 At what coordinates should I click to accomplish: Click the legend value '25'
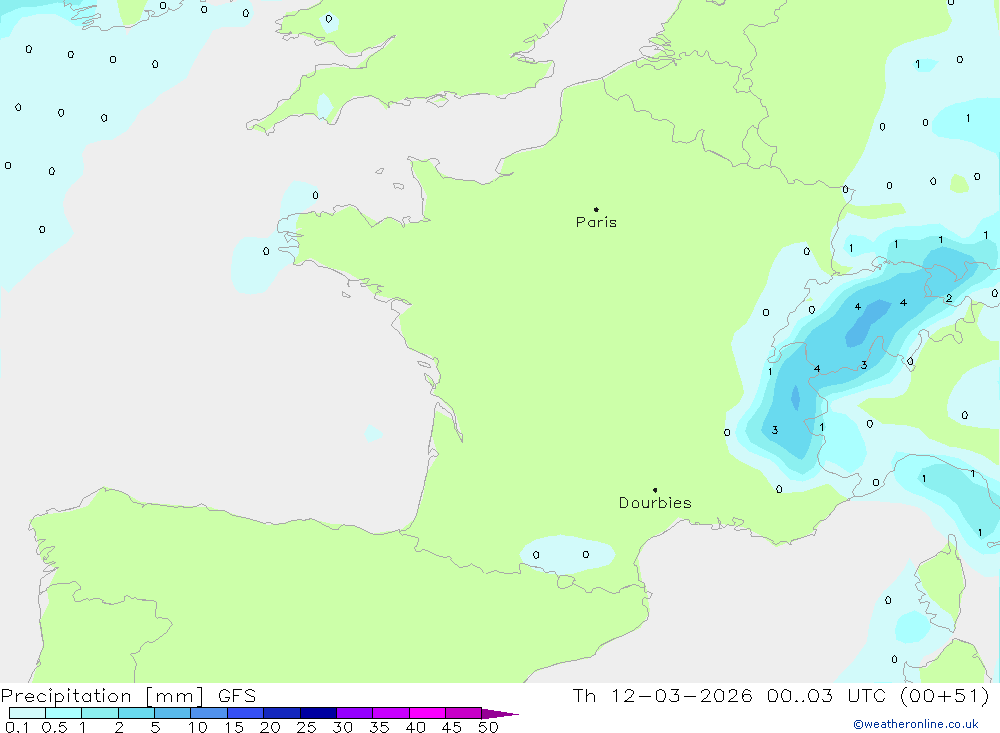(307, 727)
